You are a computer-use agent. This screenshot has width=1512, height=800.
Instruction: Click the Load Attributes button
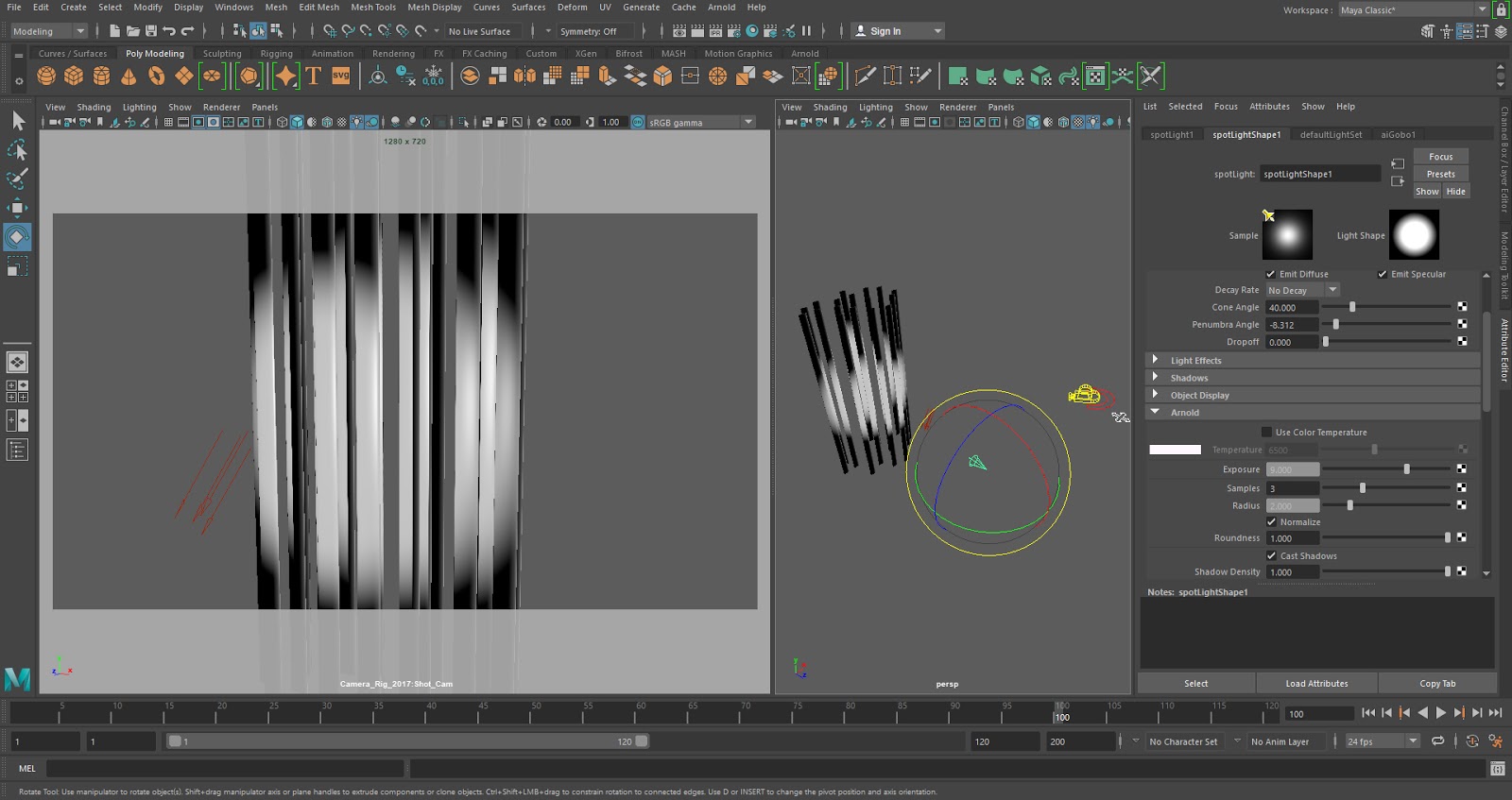click(x=1316, y=684)
